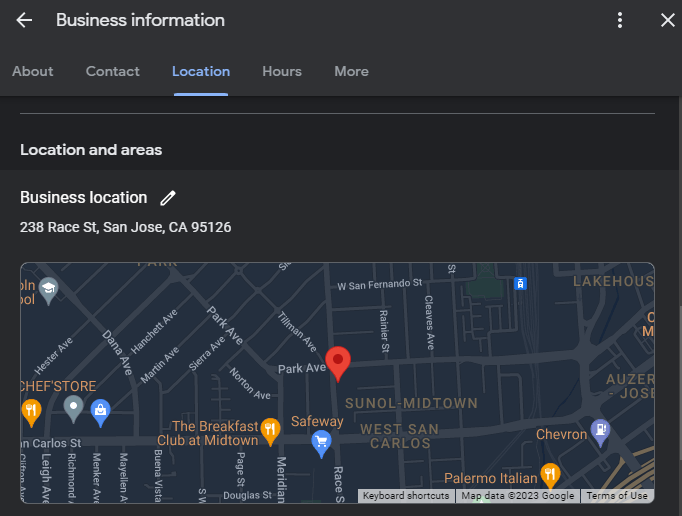Edit business location with pencil icon
This screenshot has height=516, width=682.
tap(168, 198)
